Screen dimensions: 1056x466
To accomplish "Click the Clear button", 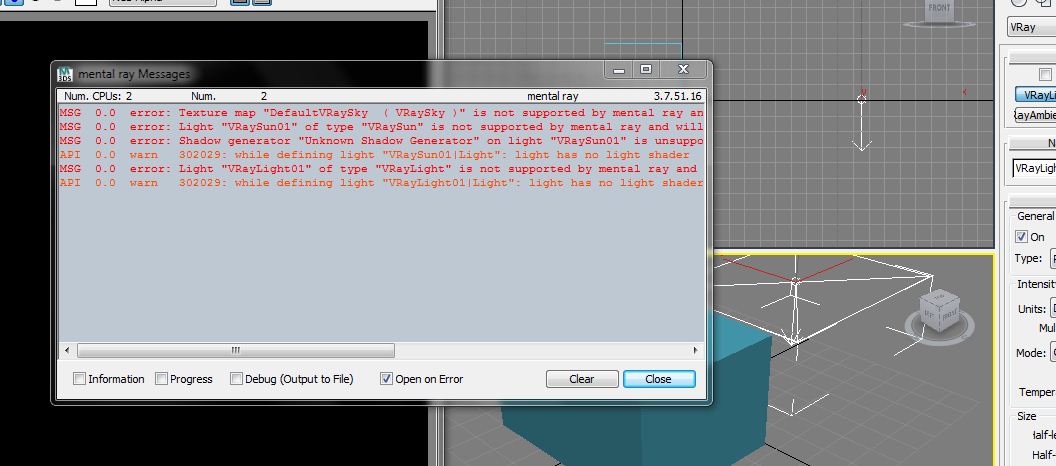I will [582, 379].
